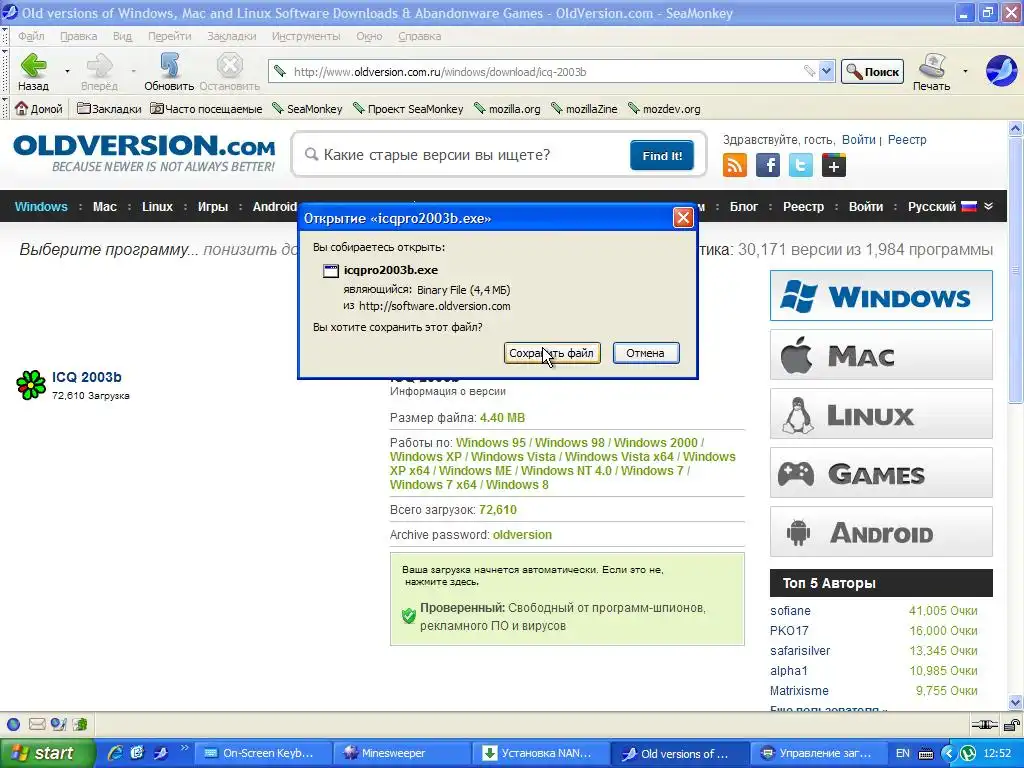Open the oldversion archive password link
This screenshot has width=1024, height=768.
click(522, 534)
